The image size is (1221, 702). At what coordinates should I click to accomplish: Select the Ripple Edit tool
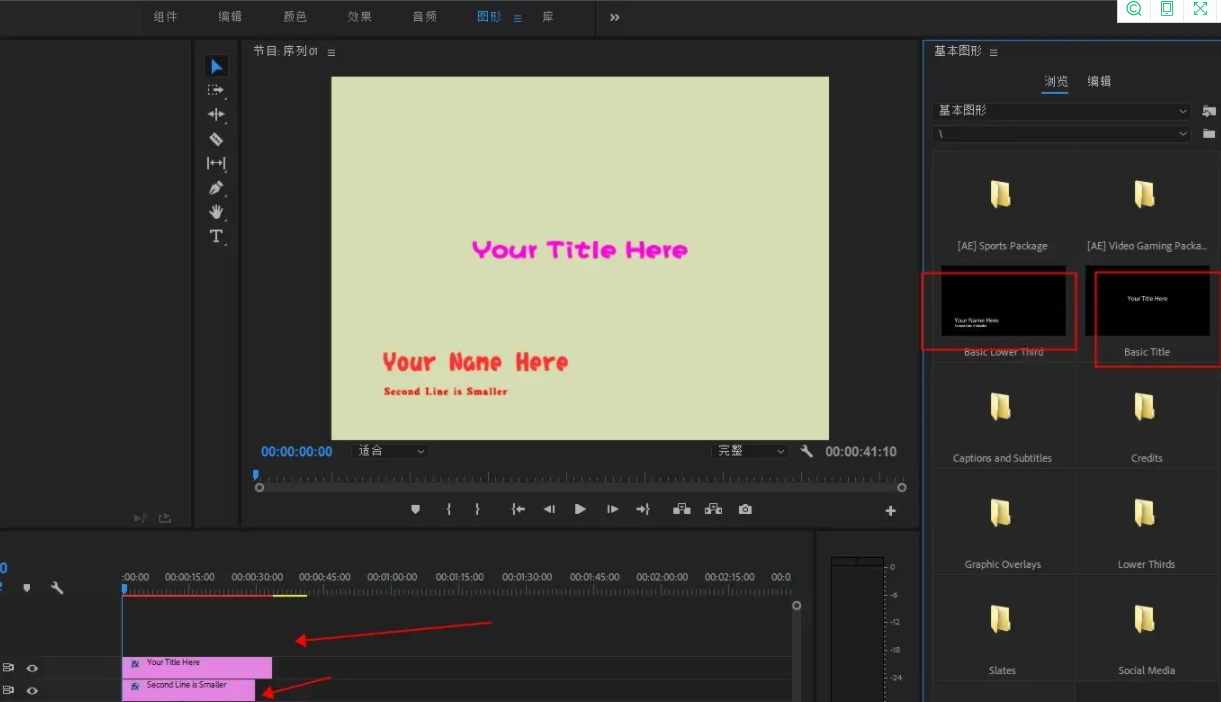point(216,115)
